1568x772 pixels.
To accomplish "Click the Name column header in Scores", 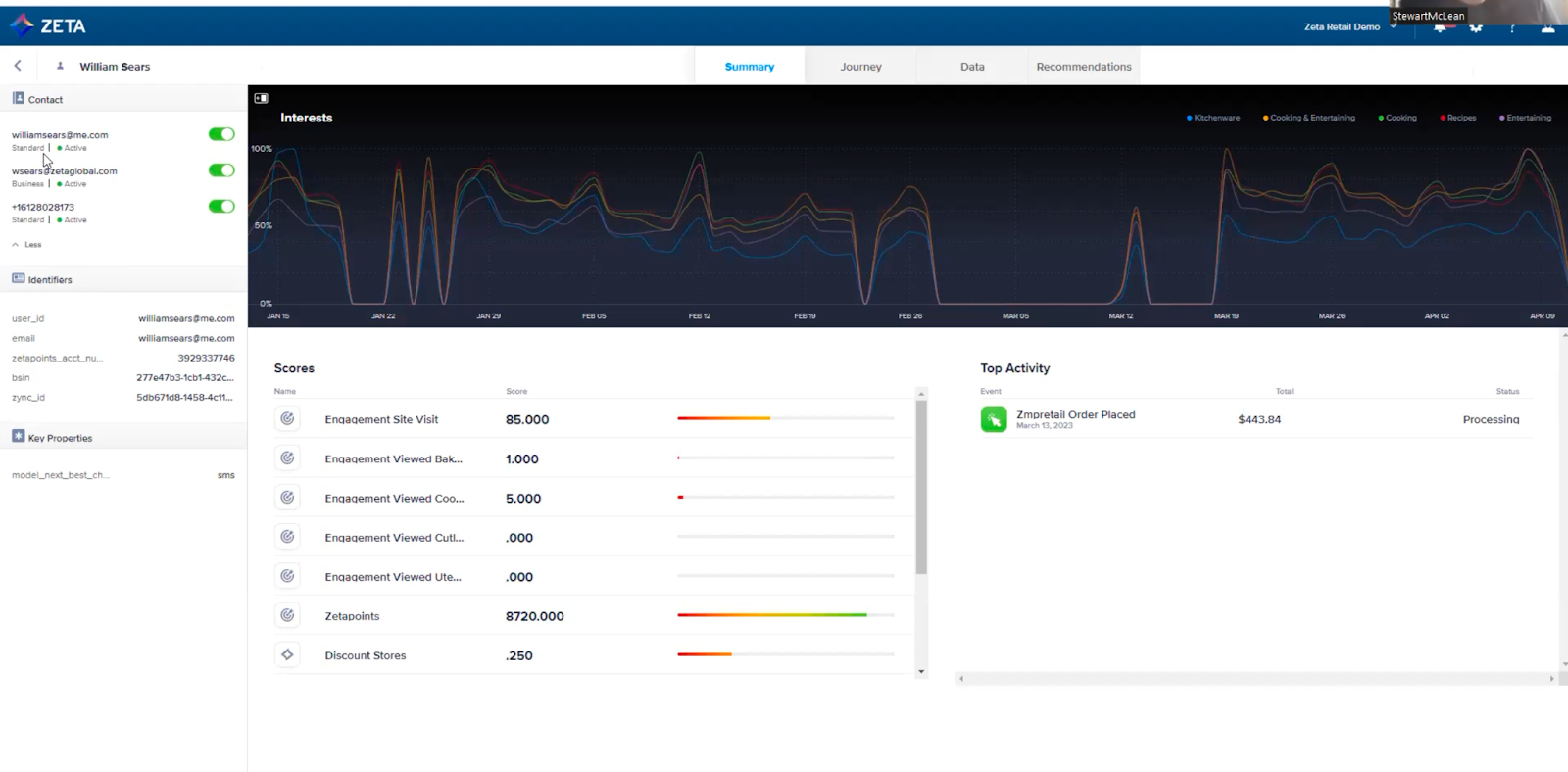I will [285, 391].
